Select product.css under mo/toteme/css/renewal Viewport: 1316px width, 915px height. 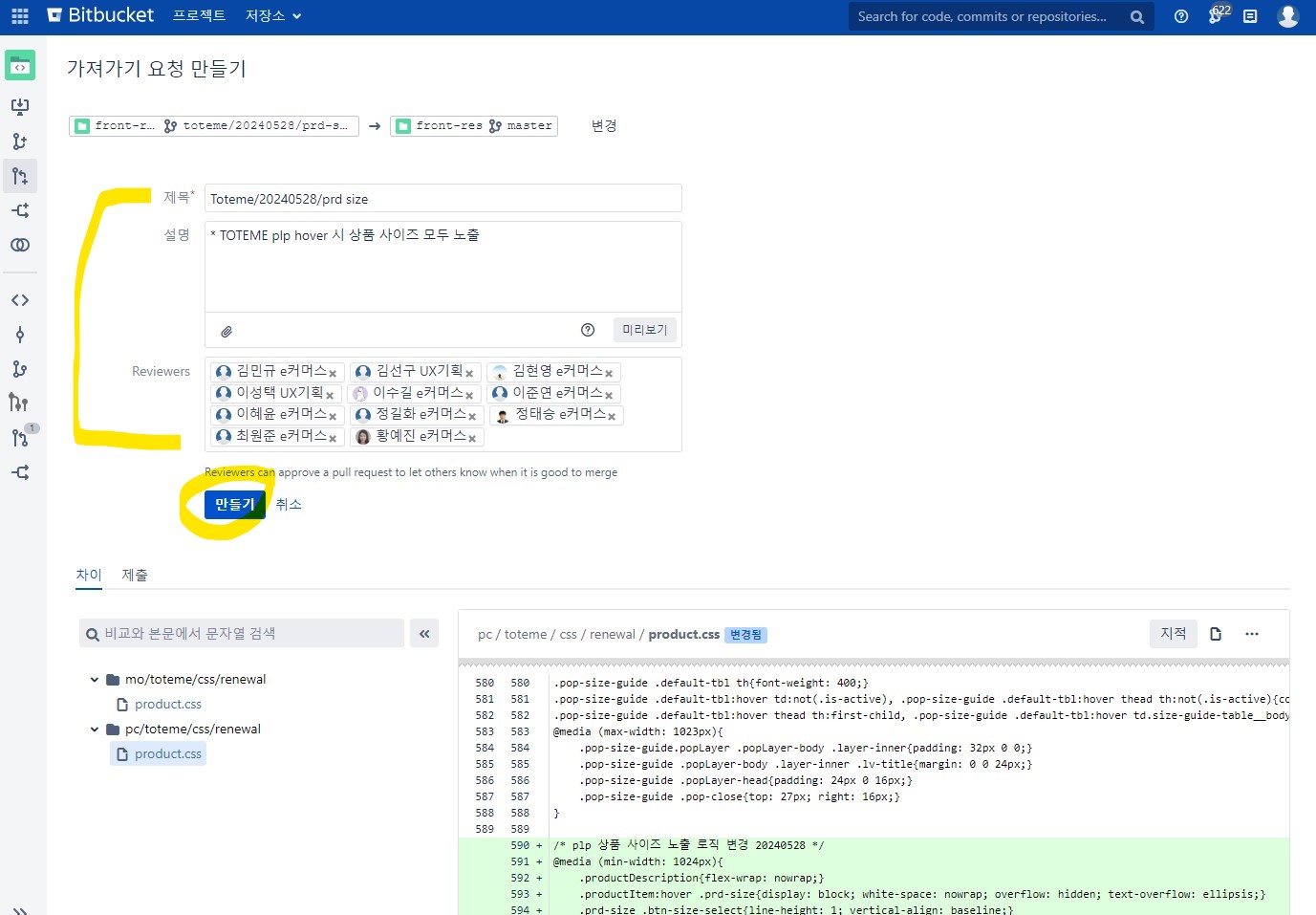click(168, 705)
